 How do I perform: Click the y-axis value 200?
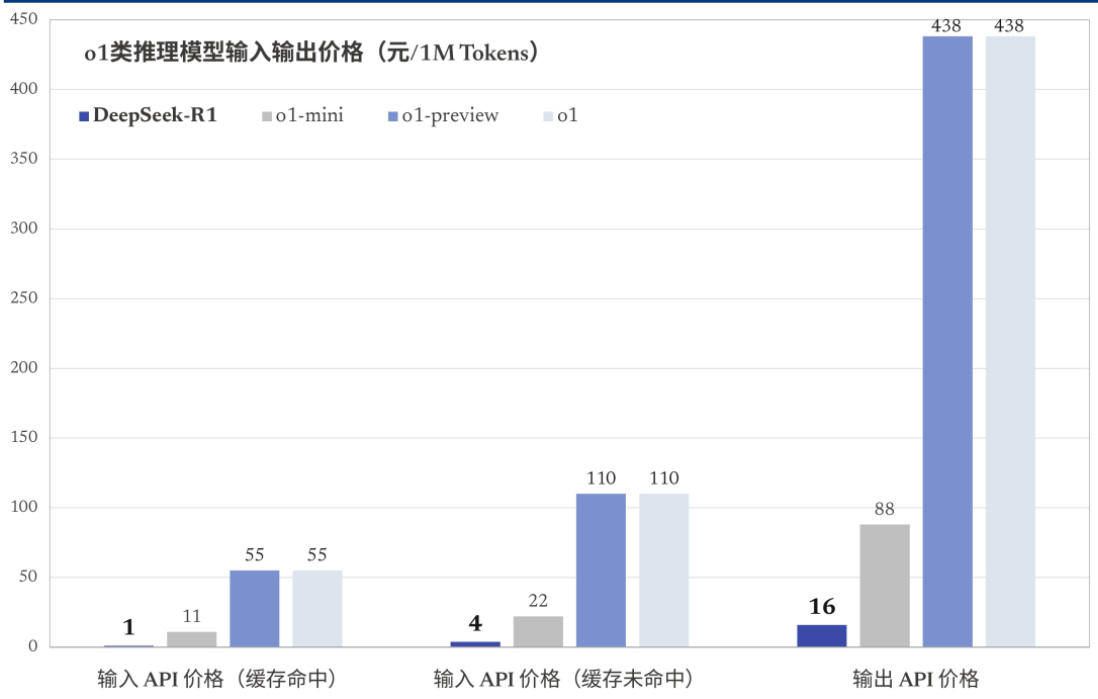click(24, 368)
